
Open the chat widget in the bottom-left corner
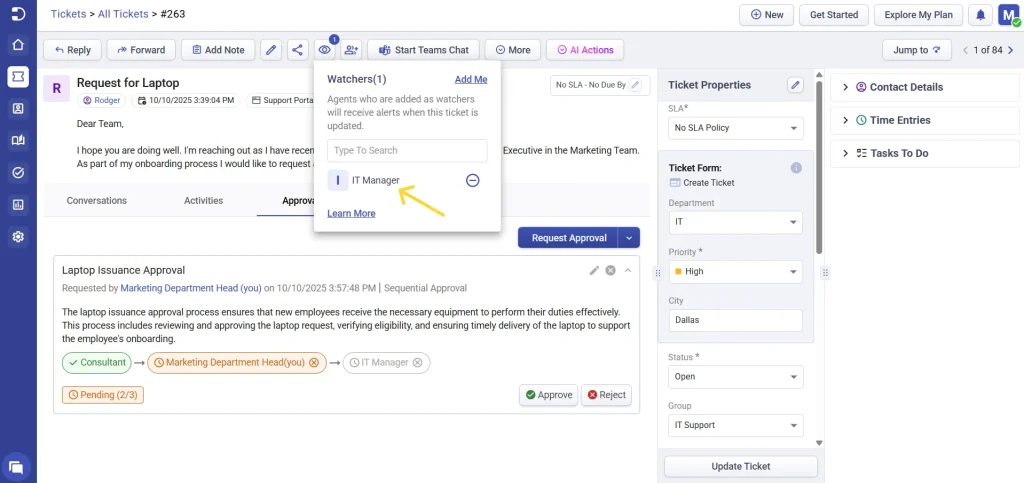click(x=17, y=465)
